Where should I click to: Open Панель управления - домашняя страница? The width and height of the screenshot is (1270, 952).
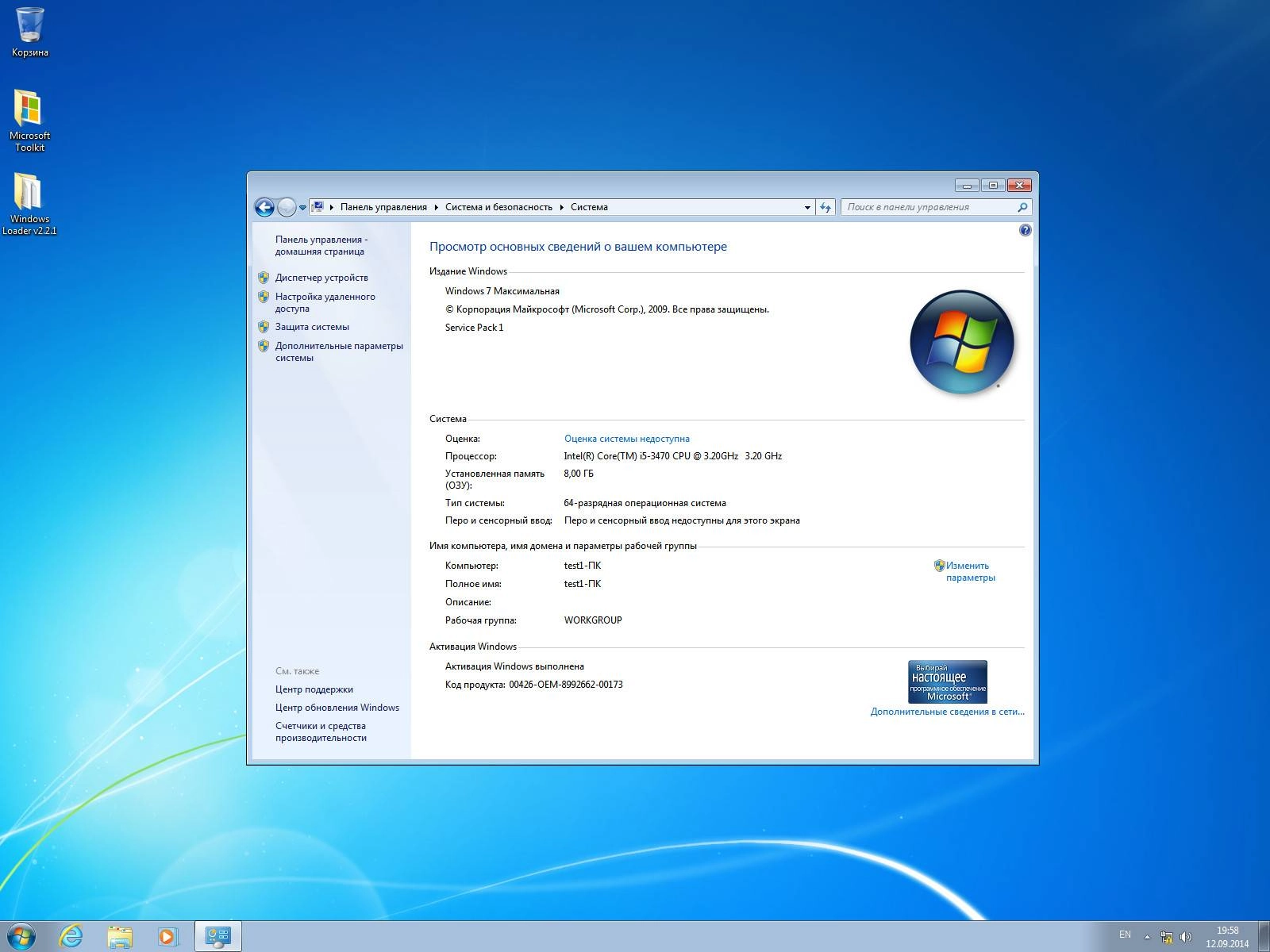tap(321, 245)
